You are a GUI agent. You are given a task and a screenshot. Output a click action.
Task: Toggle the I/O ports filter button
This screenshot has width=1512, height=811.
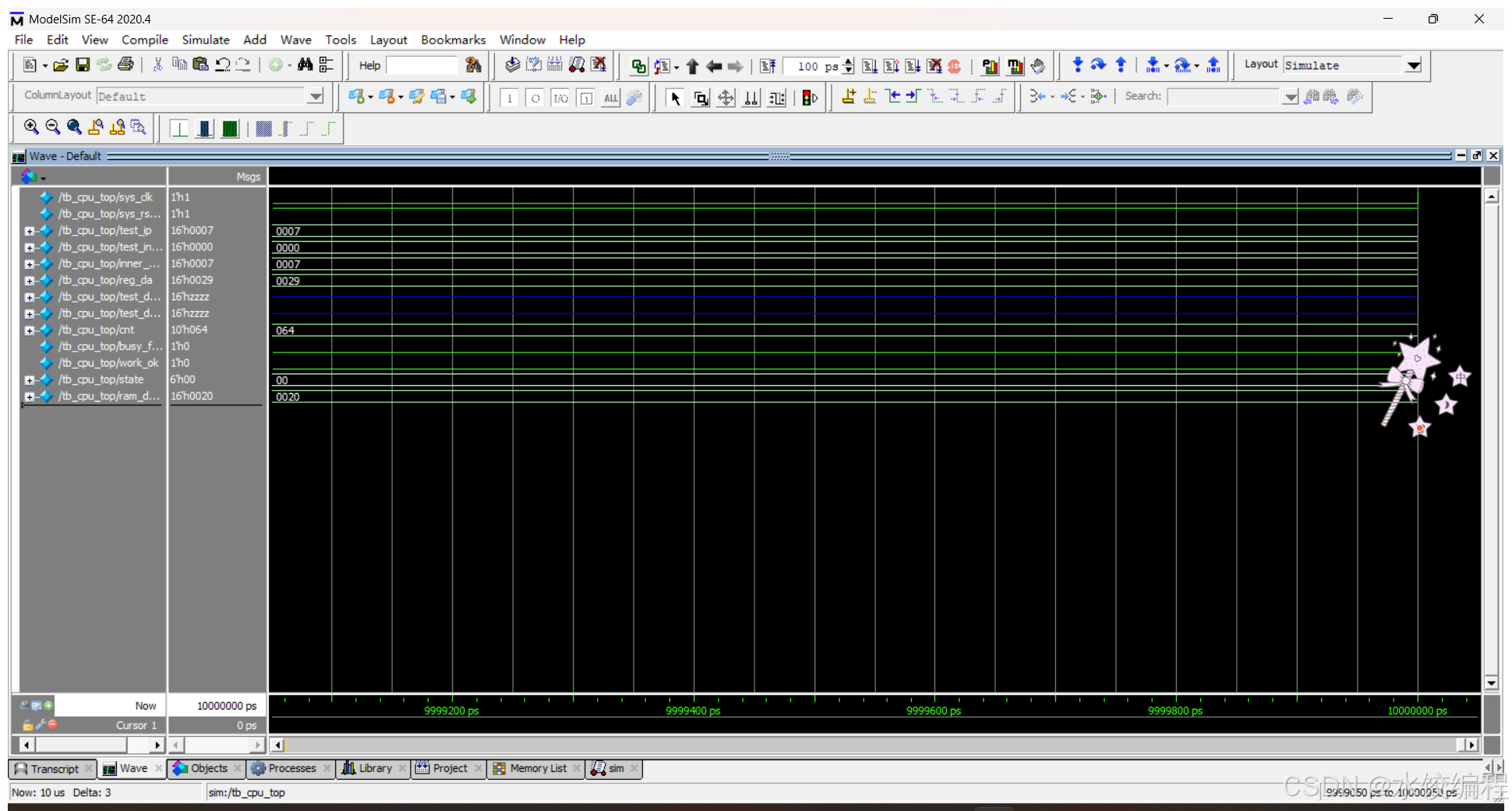tap(561, 97)
